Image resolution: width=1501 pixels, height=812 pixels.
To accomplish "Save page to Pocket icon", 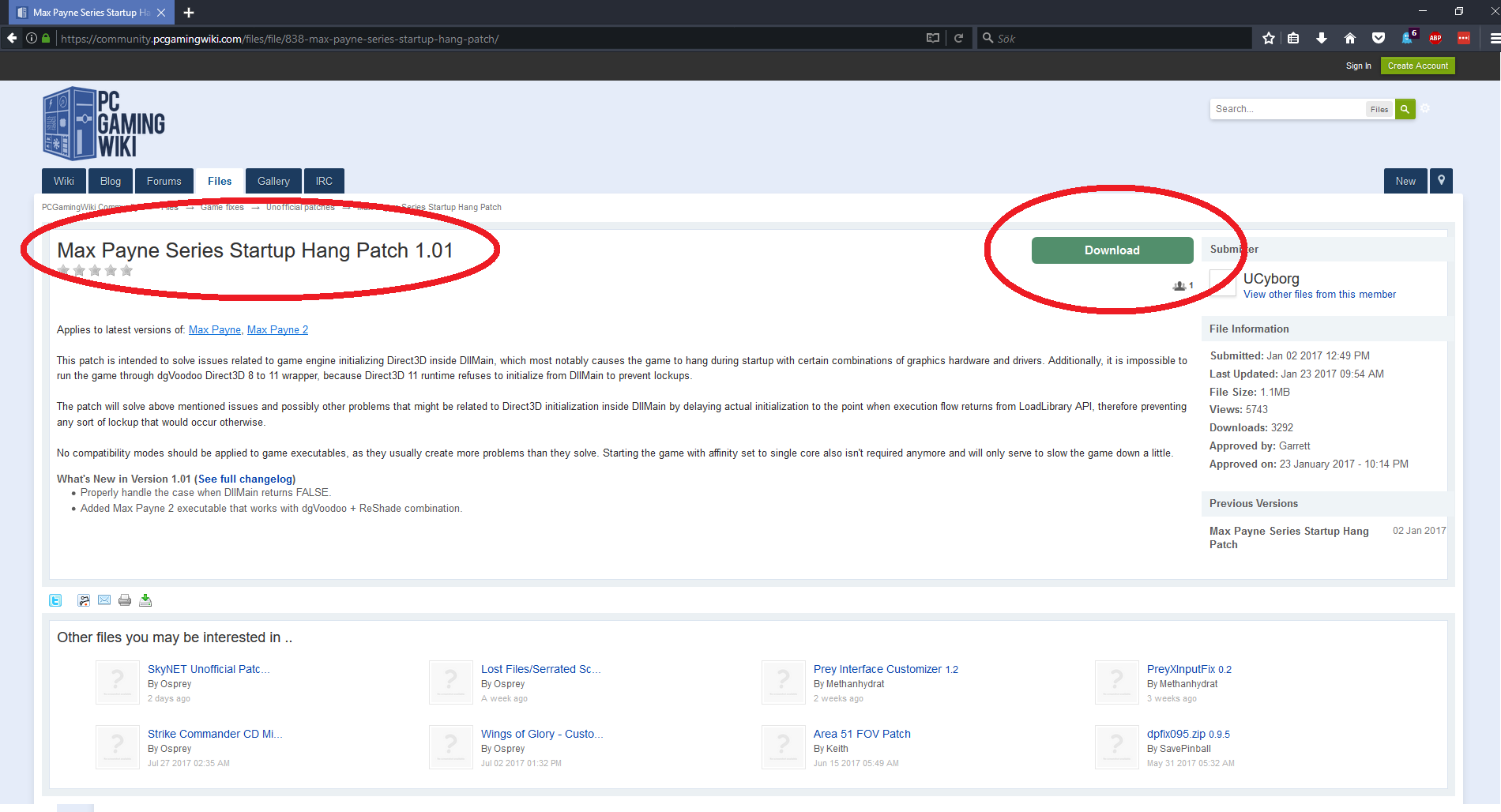I will pyautogui.click(x=1379, y=38).
